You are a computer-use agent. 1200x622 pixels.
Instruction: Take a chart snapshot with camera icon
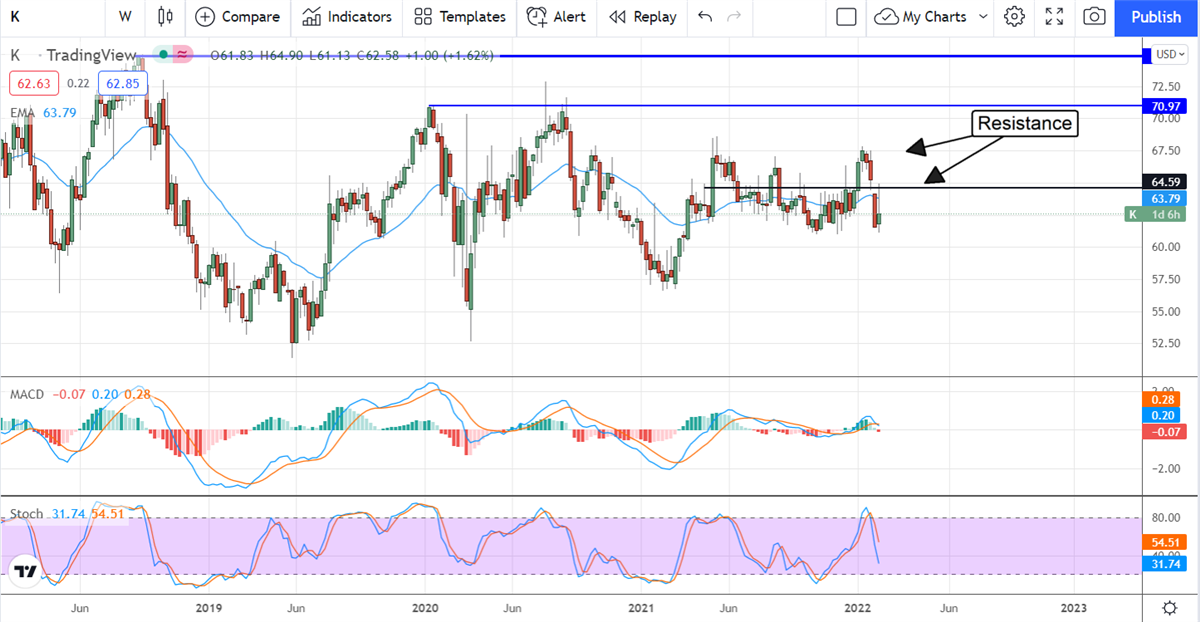pyautogui.click(x=1095, y=17)
